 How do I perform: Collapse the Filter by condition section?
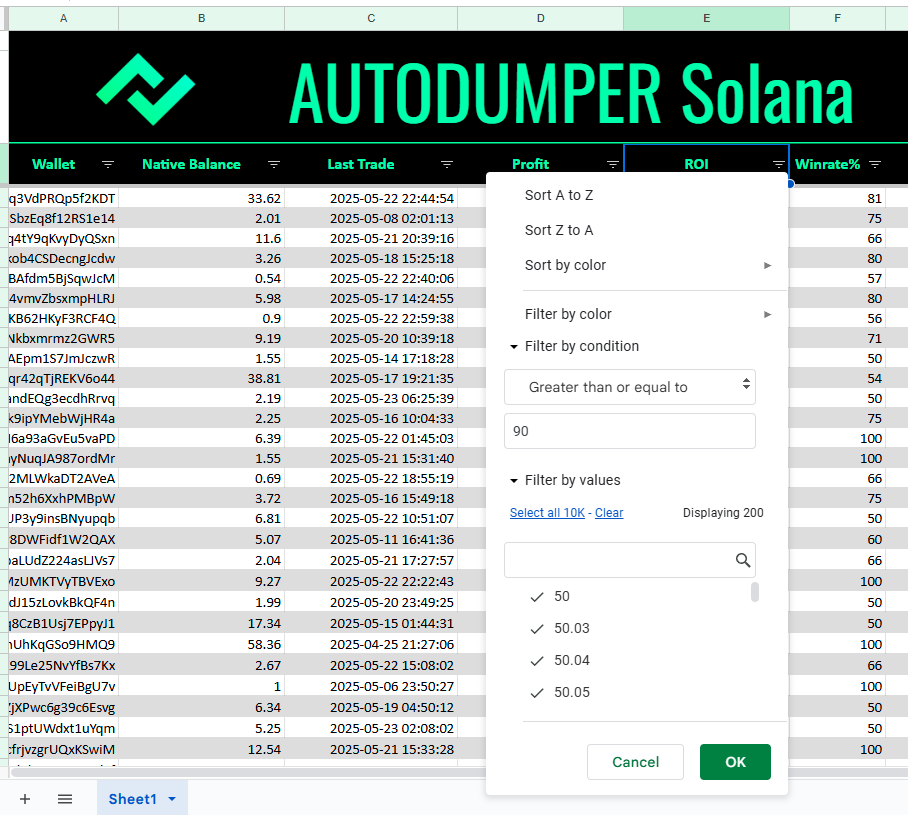pyautogui.click(x=514, y=346)
